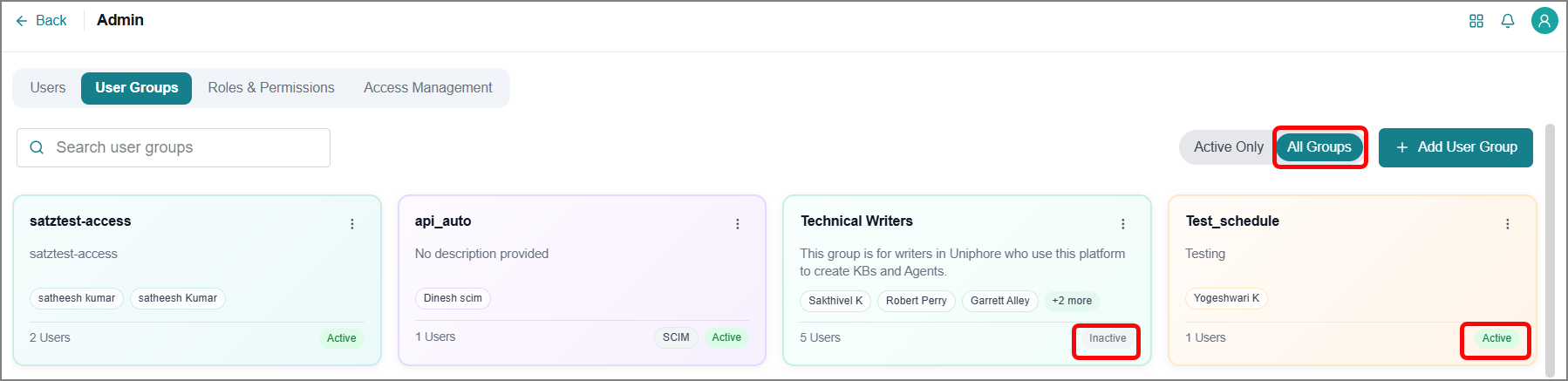Expand the +2 more members chip

point(1072,301)
